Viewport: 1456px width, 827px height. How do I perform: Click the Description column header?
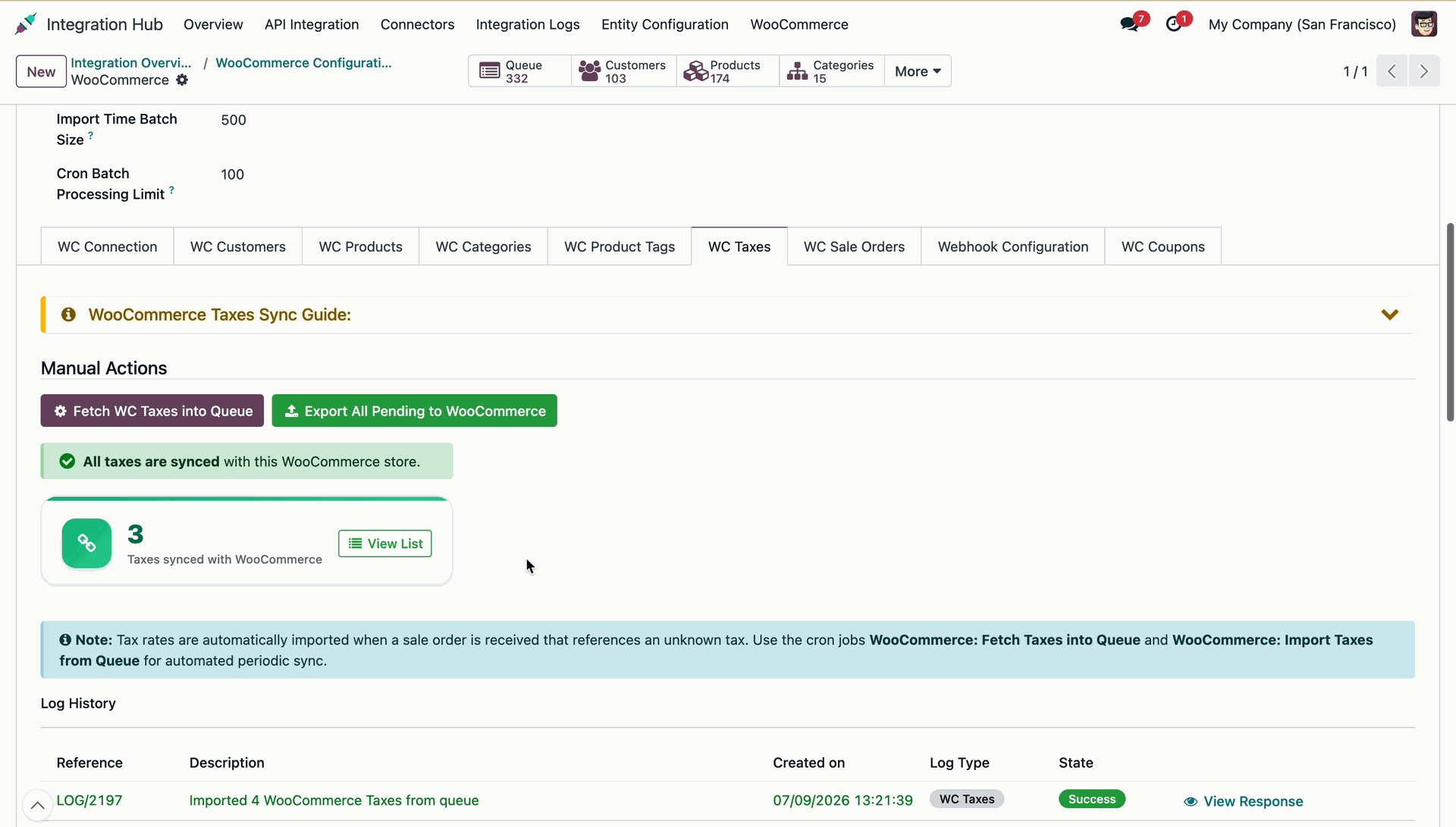tap(227, 763)
